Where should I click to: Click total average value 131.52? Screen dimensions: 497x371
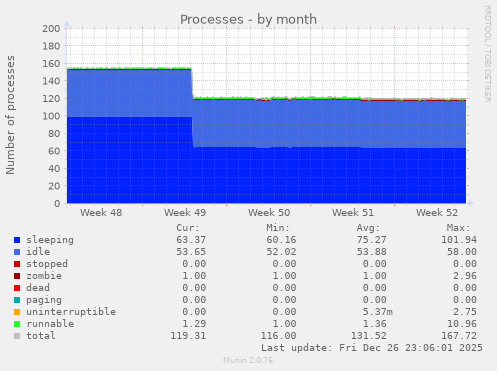368,336
